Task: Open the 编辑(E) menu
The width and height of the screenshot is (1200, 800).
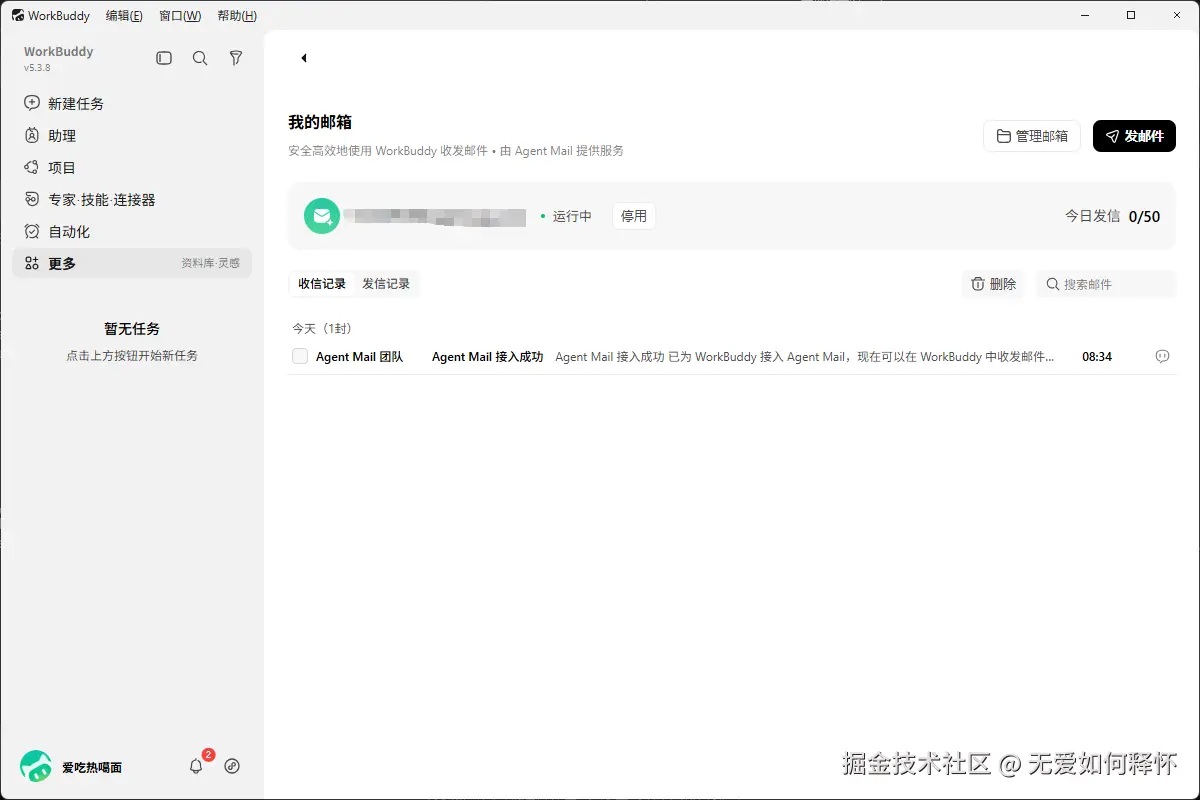Action: click(x=124, y=15)
